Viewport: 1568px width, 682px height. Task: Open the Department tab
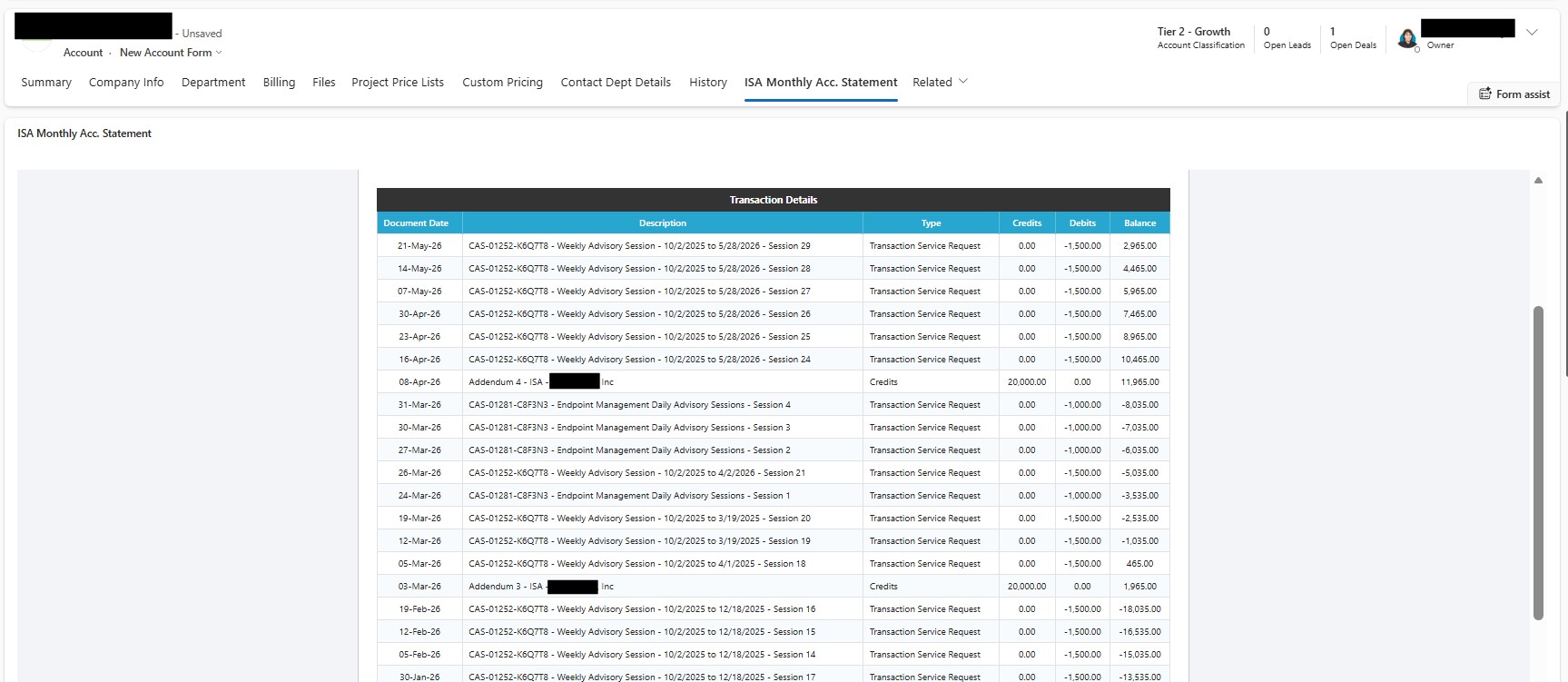[x=213, y=82]
